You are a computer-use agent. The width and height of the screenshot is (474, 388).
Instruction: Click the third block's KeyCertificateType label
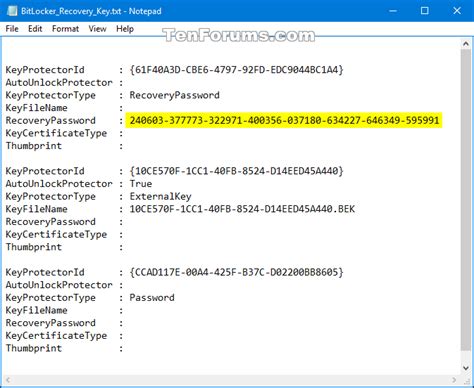point(56,336)
